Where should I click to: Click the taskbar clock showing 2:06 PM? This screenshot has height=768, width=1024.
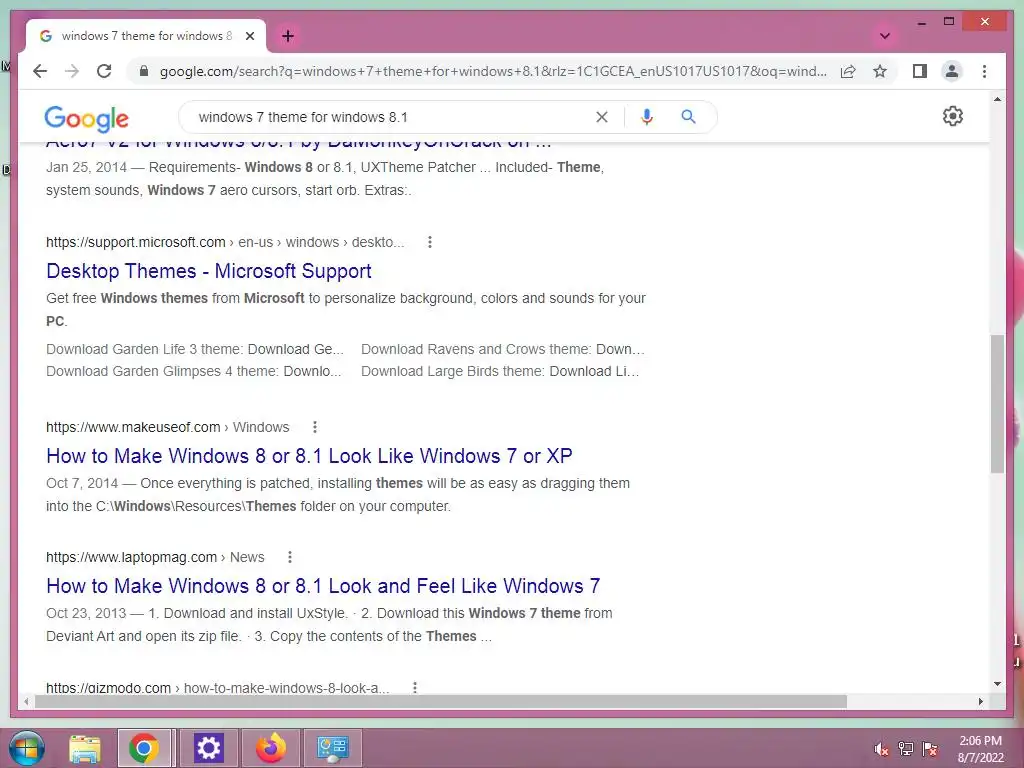tap(980, 749)
